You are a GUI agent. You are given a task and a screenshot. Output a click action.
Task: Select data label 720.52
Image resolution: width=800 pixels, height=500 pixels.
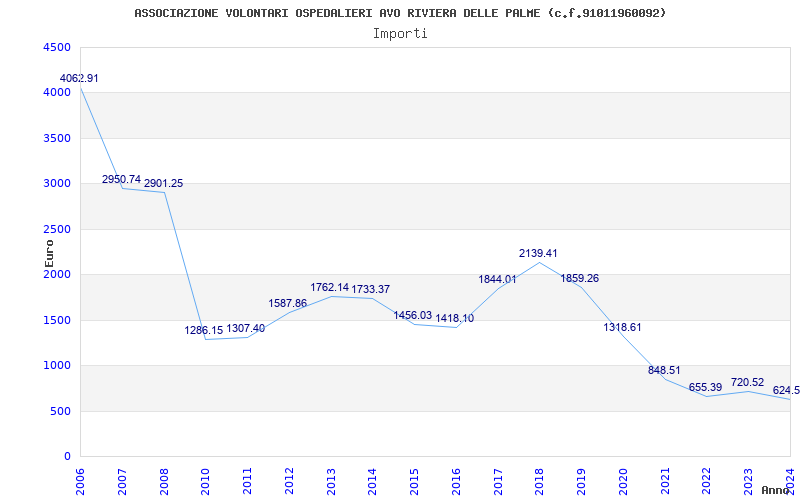[747, 382]
